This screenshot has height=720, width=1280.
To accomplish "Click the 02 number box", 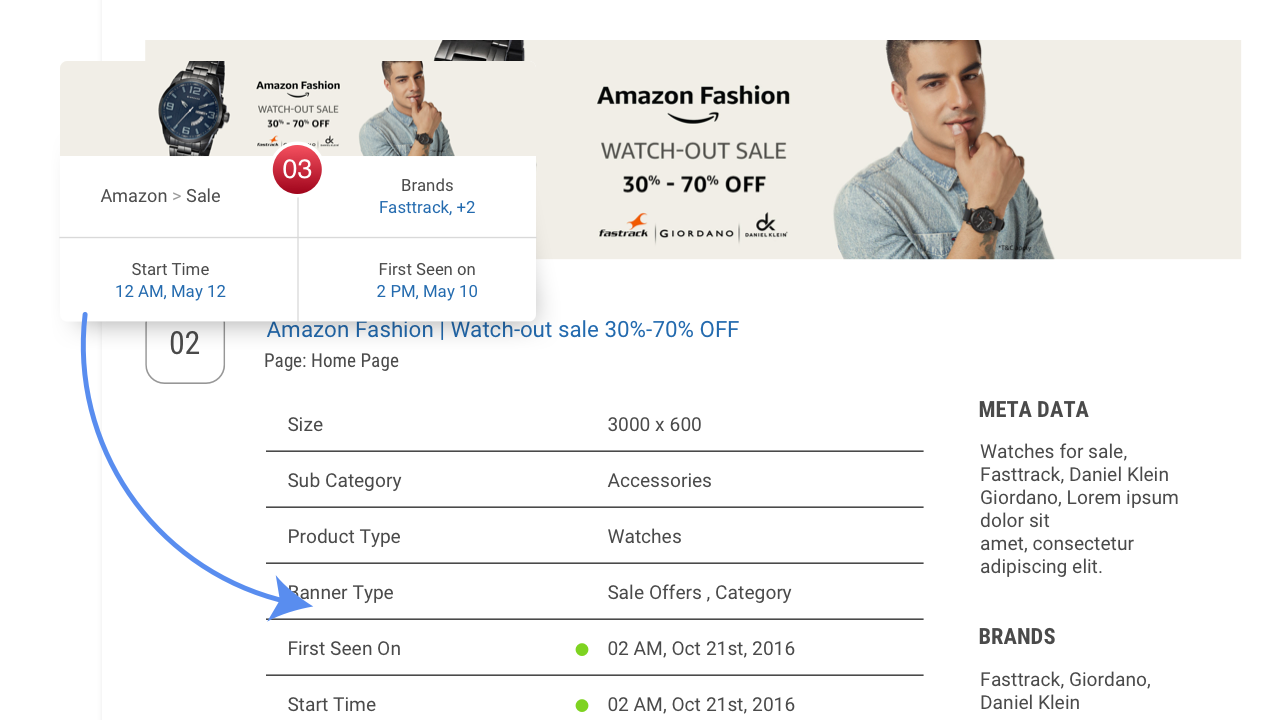I will click(x=185, y=344).
